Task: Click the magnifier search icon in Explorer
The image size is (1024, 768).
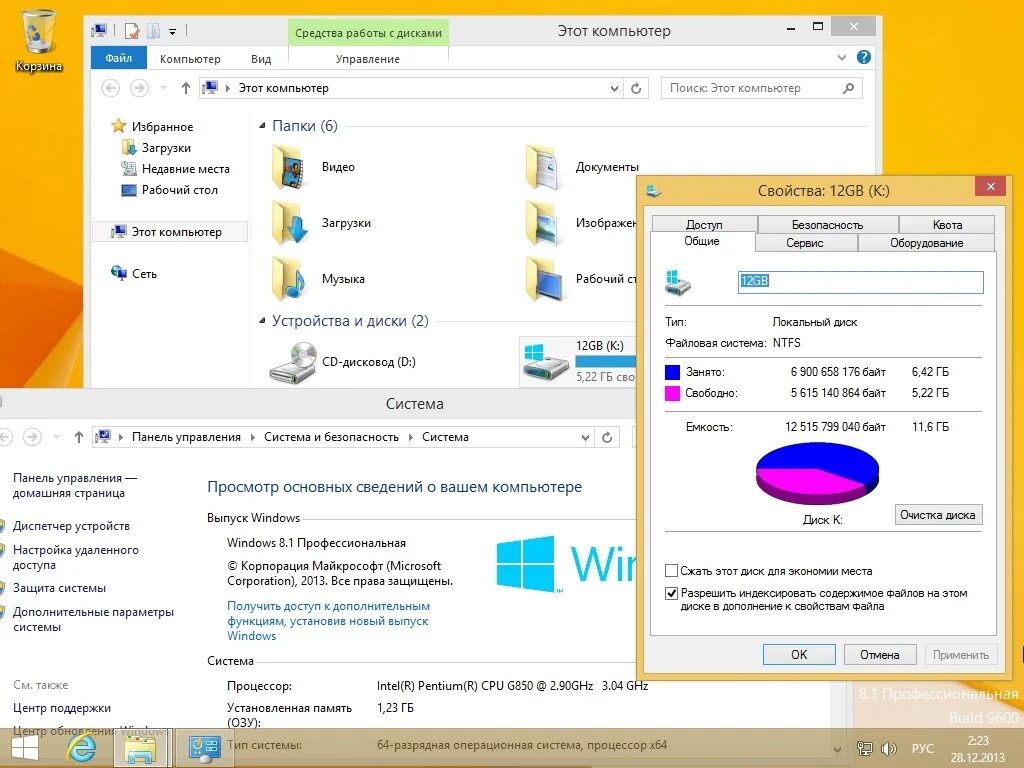Action: coord(849,88)
